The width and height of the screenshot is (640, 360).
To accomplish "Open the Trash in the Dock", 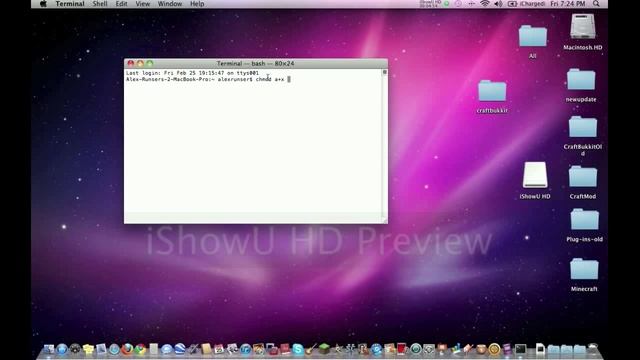I will coord(593,349).
